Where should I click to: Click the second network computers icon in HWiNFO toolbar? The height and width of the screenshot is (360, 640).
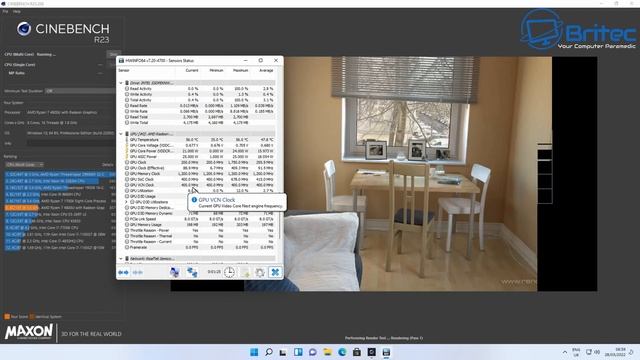192,272
